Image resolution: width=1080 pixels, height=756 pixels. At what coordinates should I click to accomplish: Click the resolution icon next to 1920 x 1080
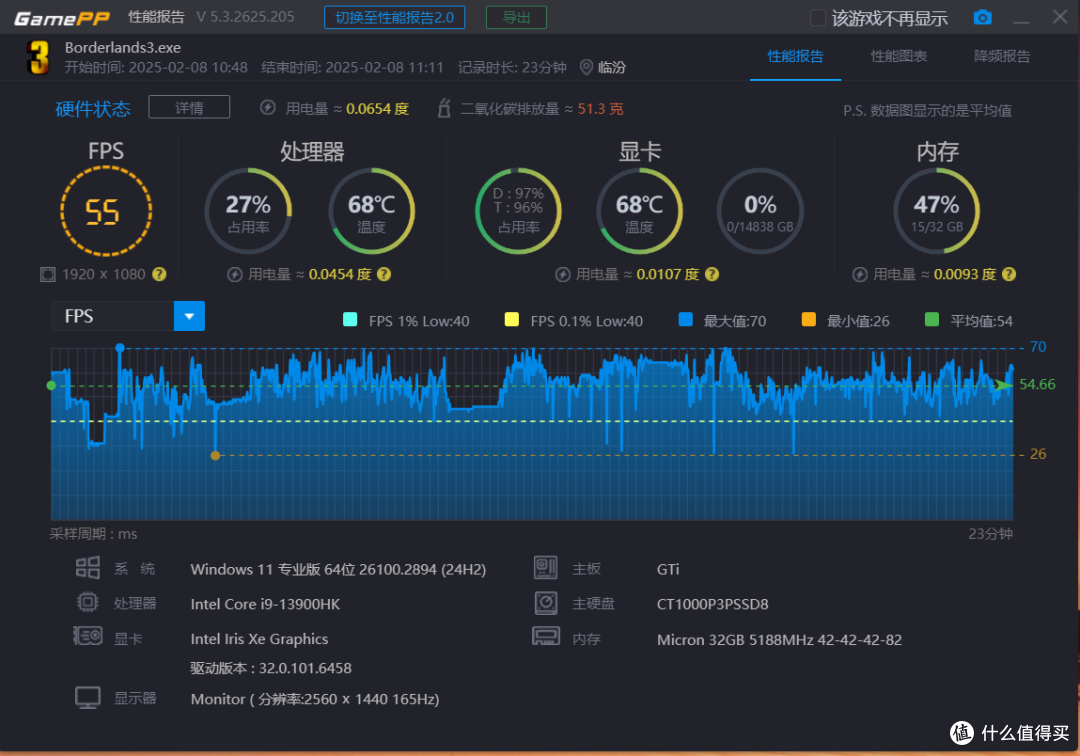(x=48, y=275)
